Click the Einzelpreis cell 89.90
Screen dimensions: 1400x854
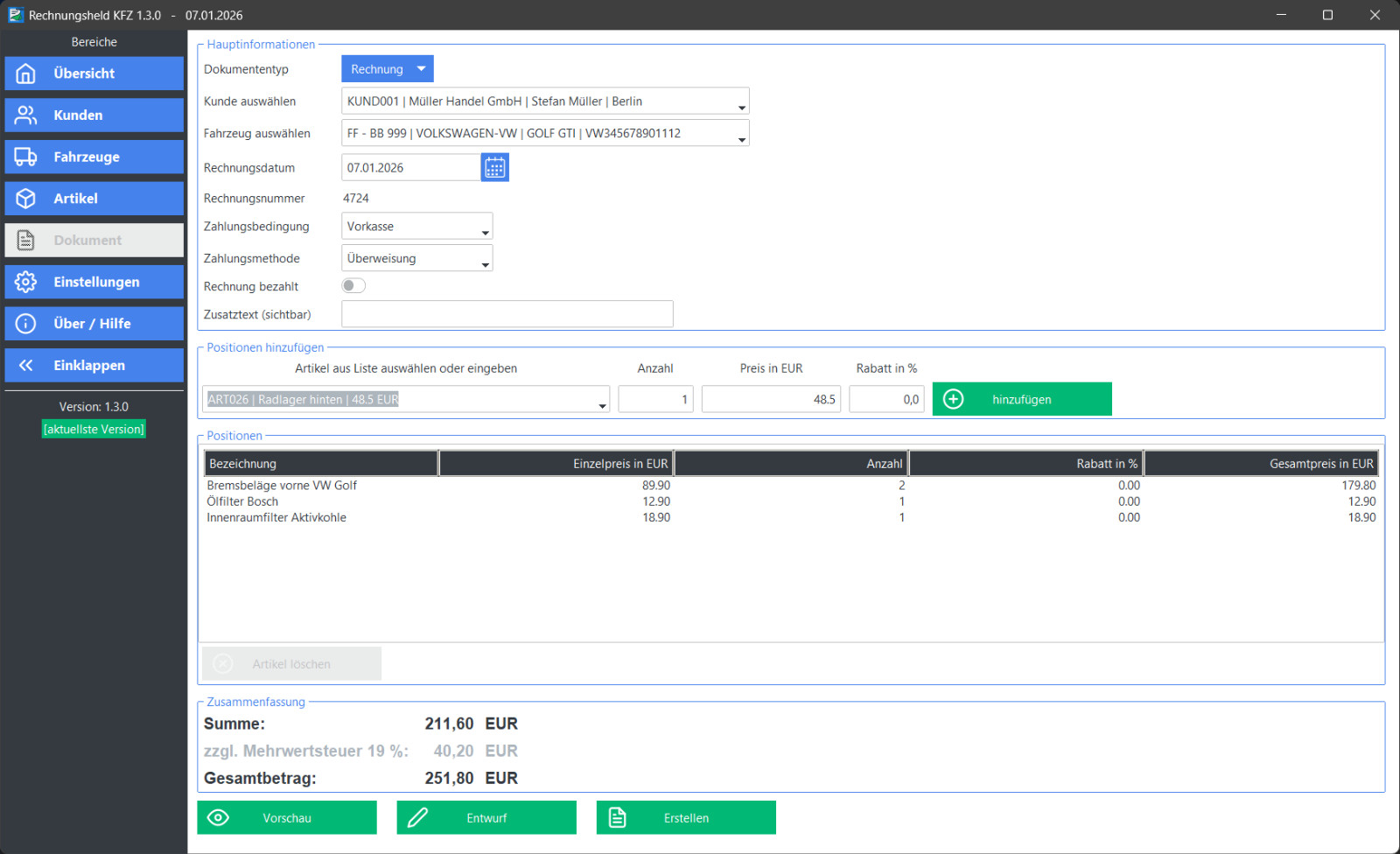pyautogui.click(x=656, y=485)
